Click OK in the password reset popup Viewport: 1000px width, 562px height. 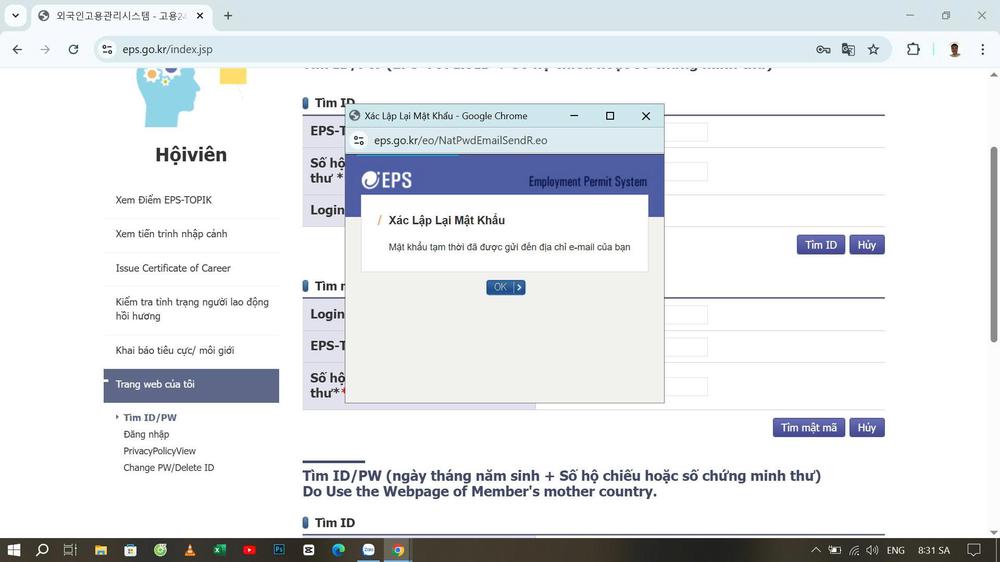coord(506,287)
